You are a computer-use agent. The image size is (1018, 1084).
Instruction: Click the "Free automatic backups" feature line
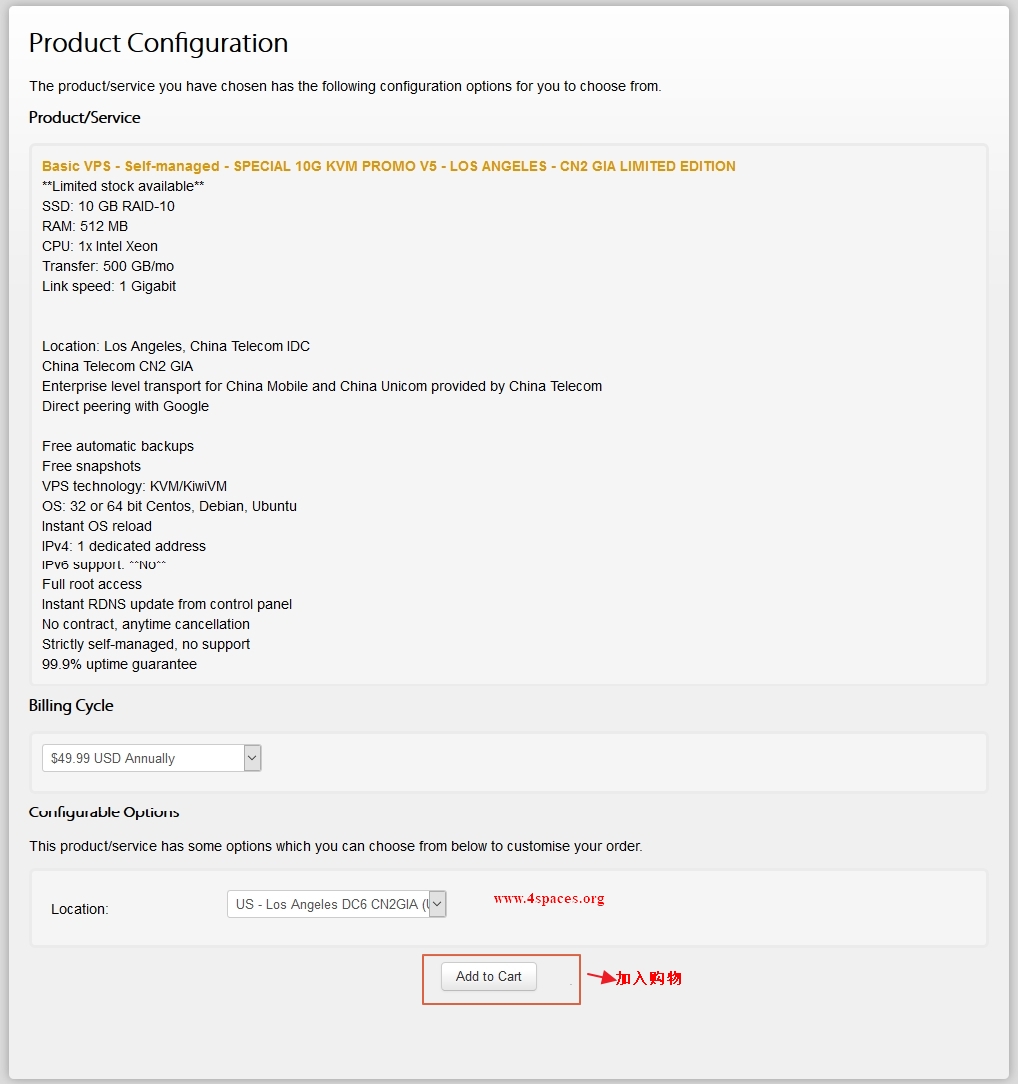[x=118, y=446]
